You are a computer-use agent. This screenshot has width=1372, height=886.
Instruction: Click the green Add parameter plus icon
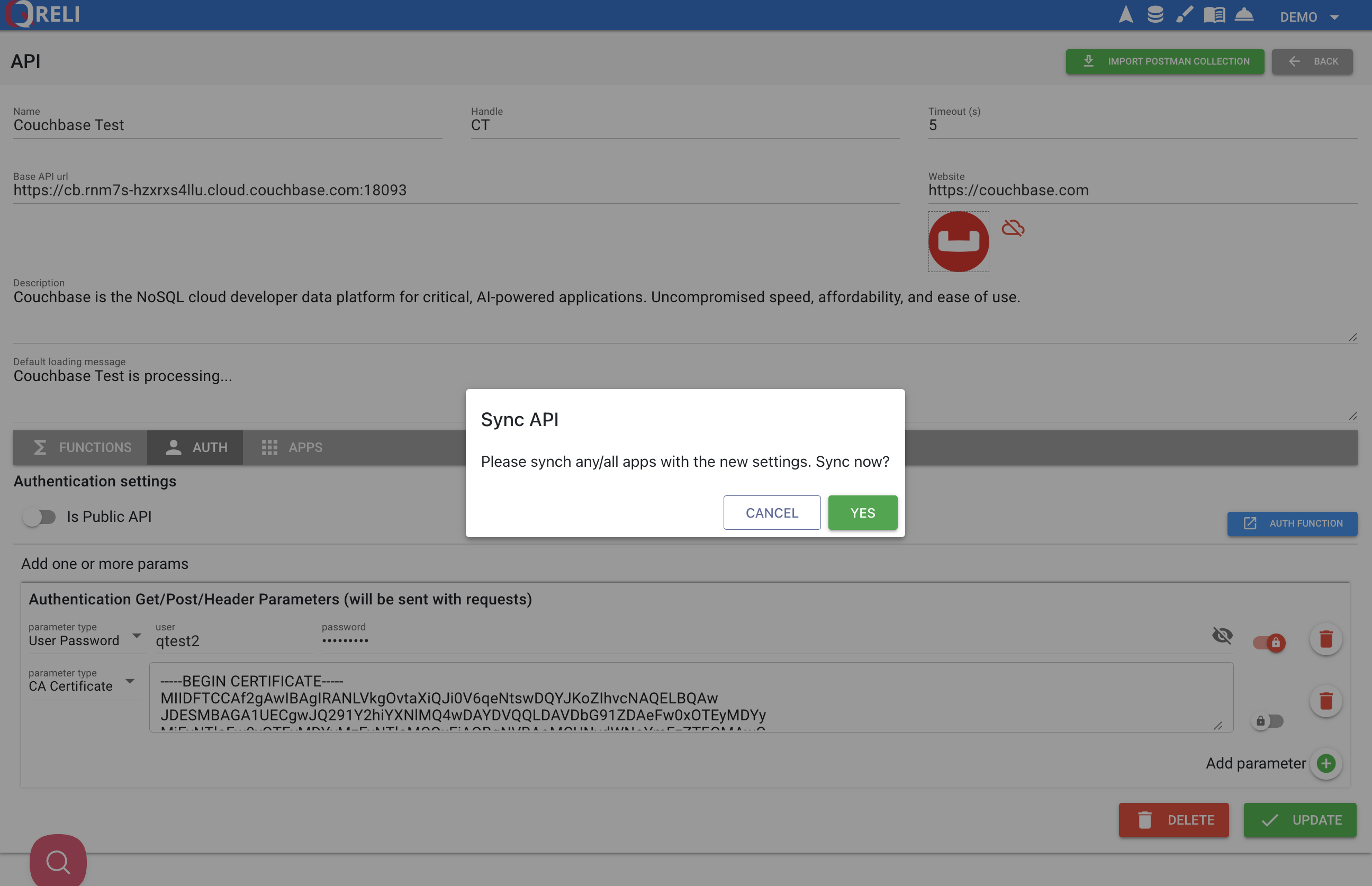click(x=1326, y=763)
